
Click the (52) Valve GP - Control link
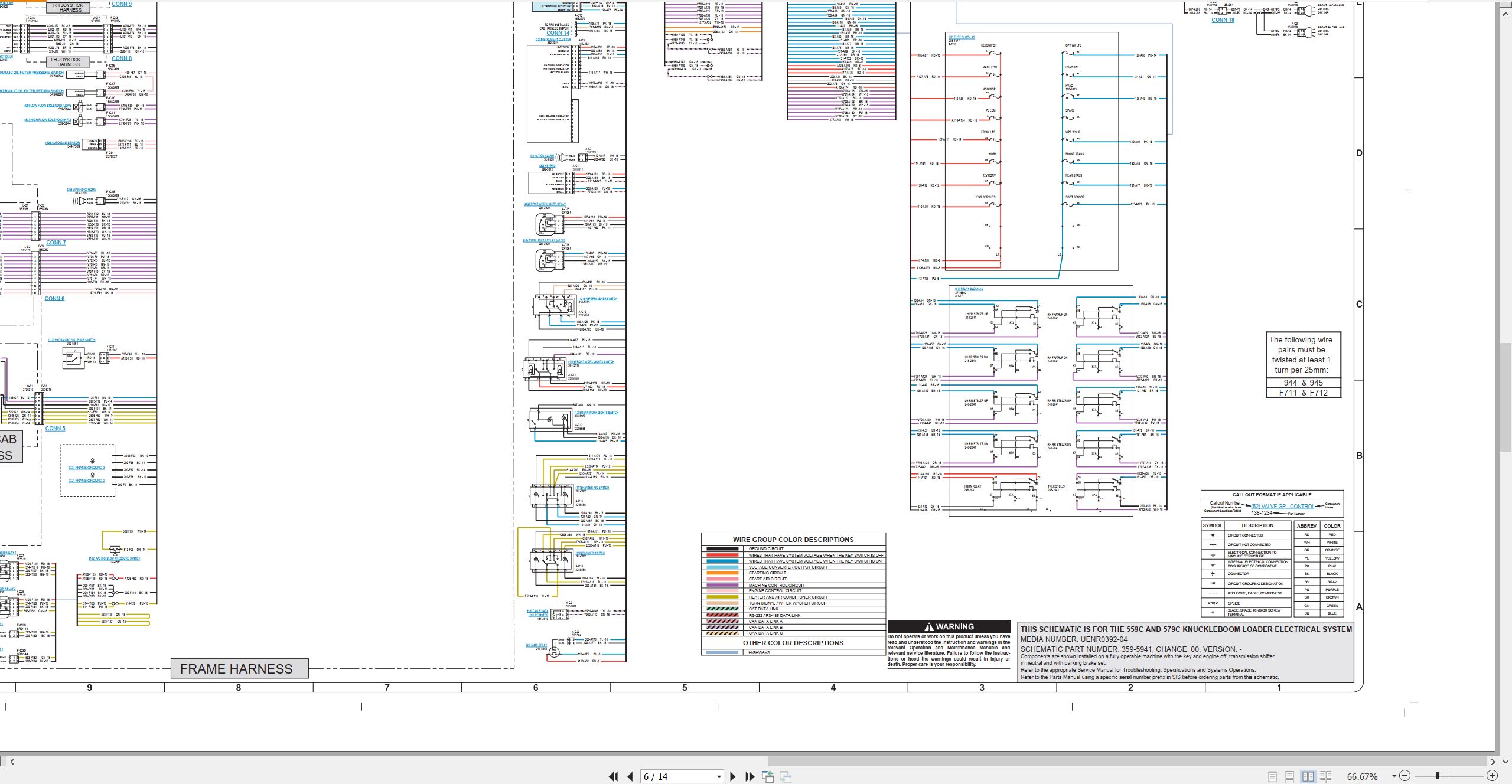(x=1283, y=507)
